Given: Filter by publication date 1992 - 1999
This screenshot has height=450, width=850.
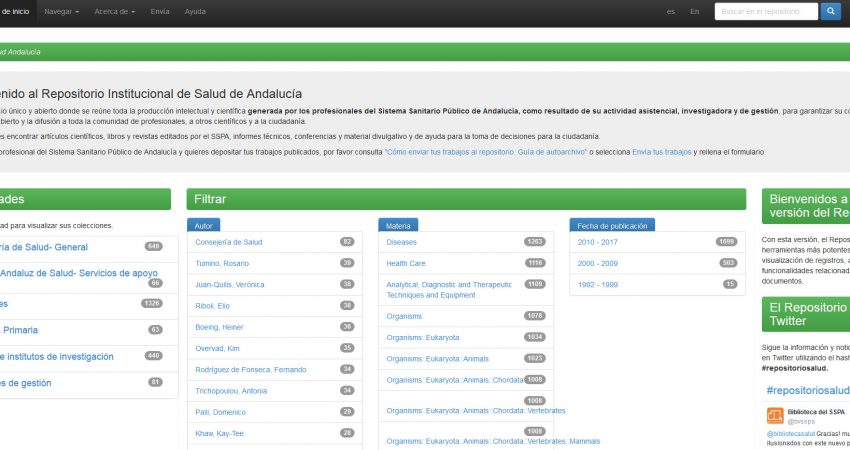Looking at the screenshot, I should tap(597, 285).
